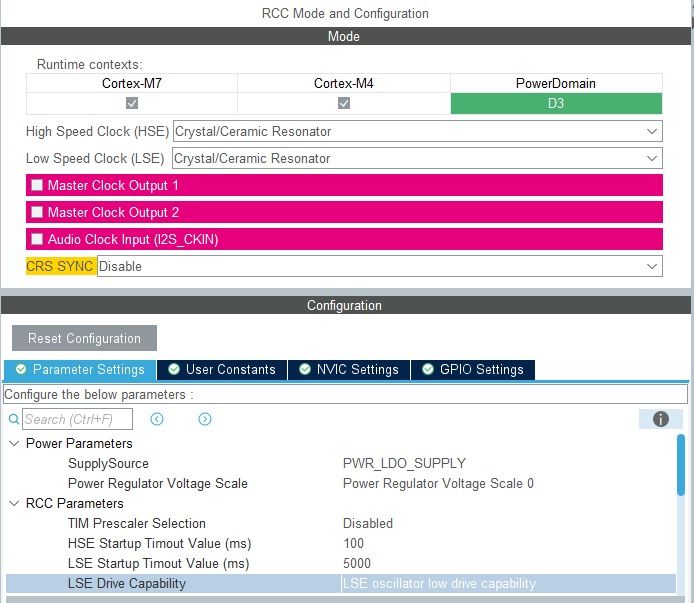Select Power Regulator Voltage Scale parameter

click(158, 483)
